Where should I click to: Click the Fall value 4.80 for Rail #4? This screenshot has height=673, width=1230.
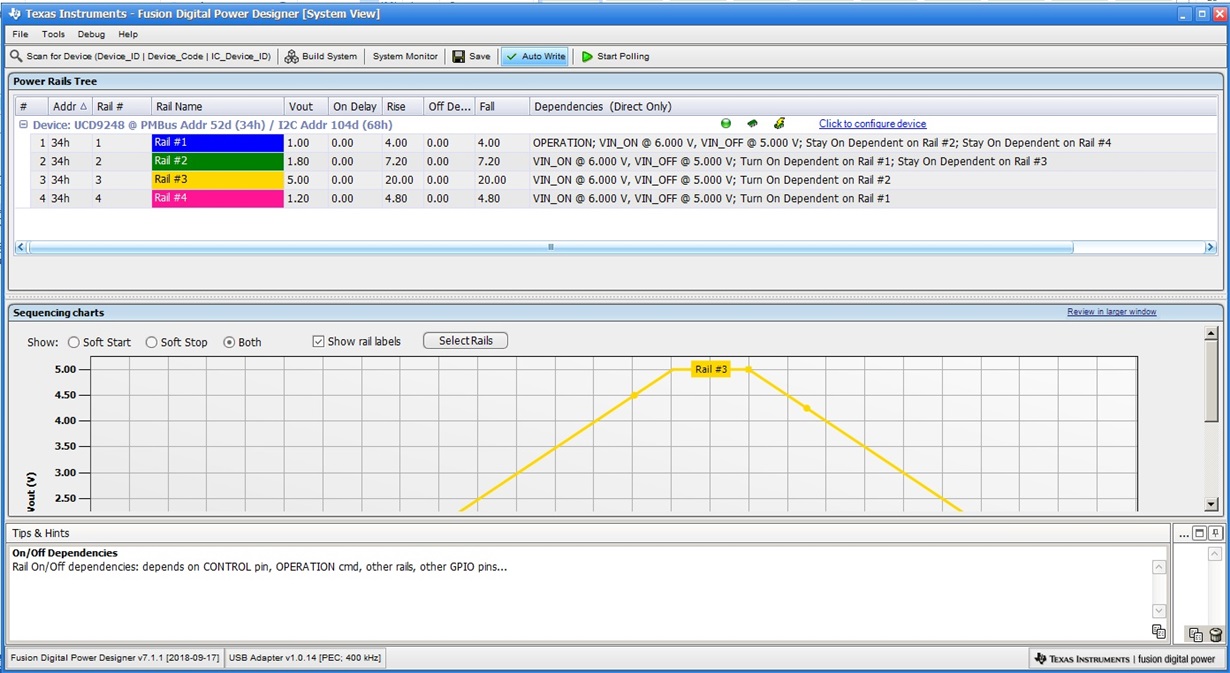point(489,198)
